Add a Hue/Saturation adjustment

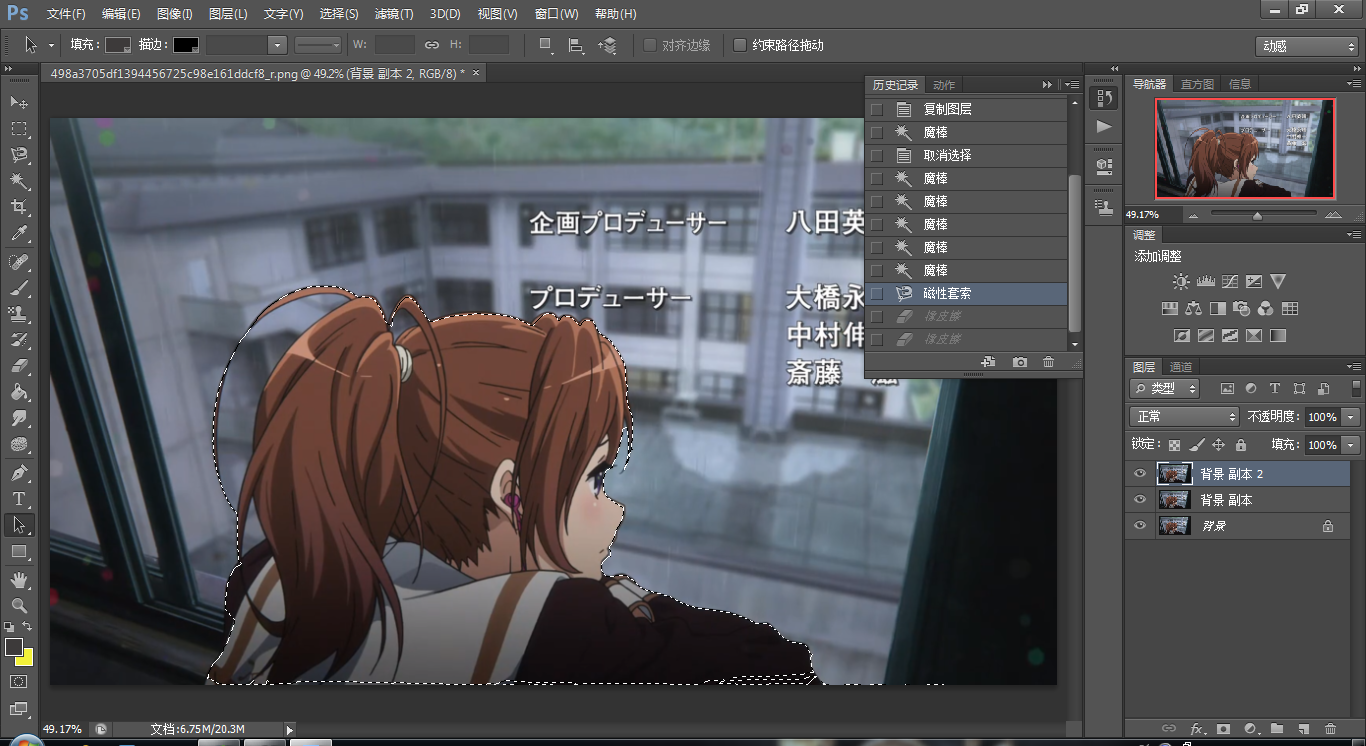[x=1169, y=309]
